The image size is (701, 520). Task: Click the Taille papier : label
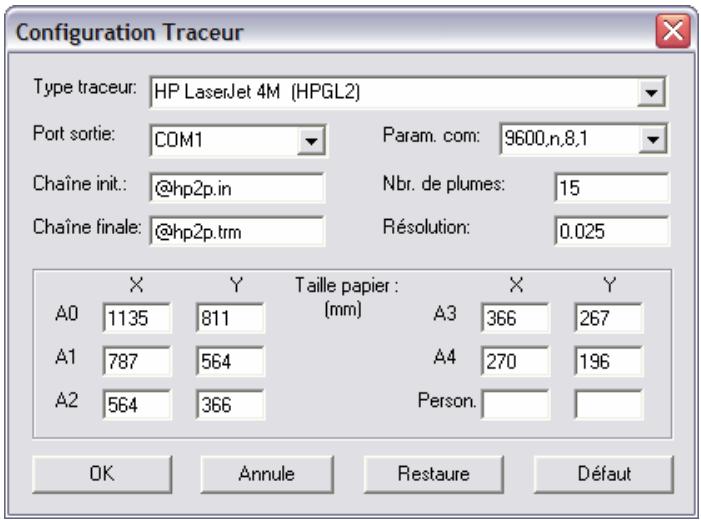(346, 286)
